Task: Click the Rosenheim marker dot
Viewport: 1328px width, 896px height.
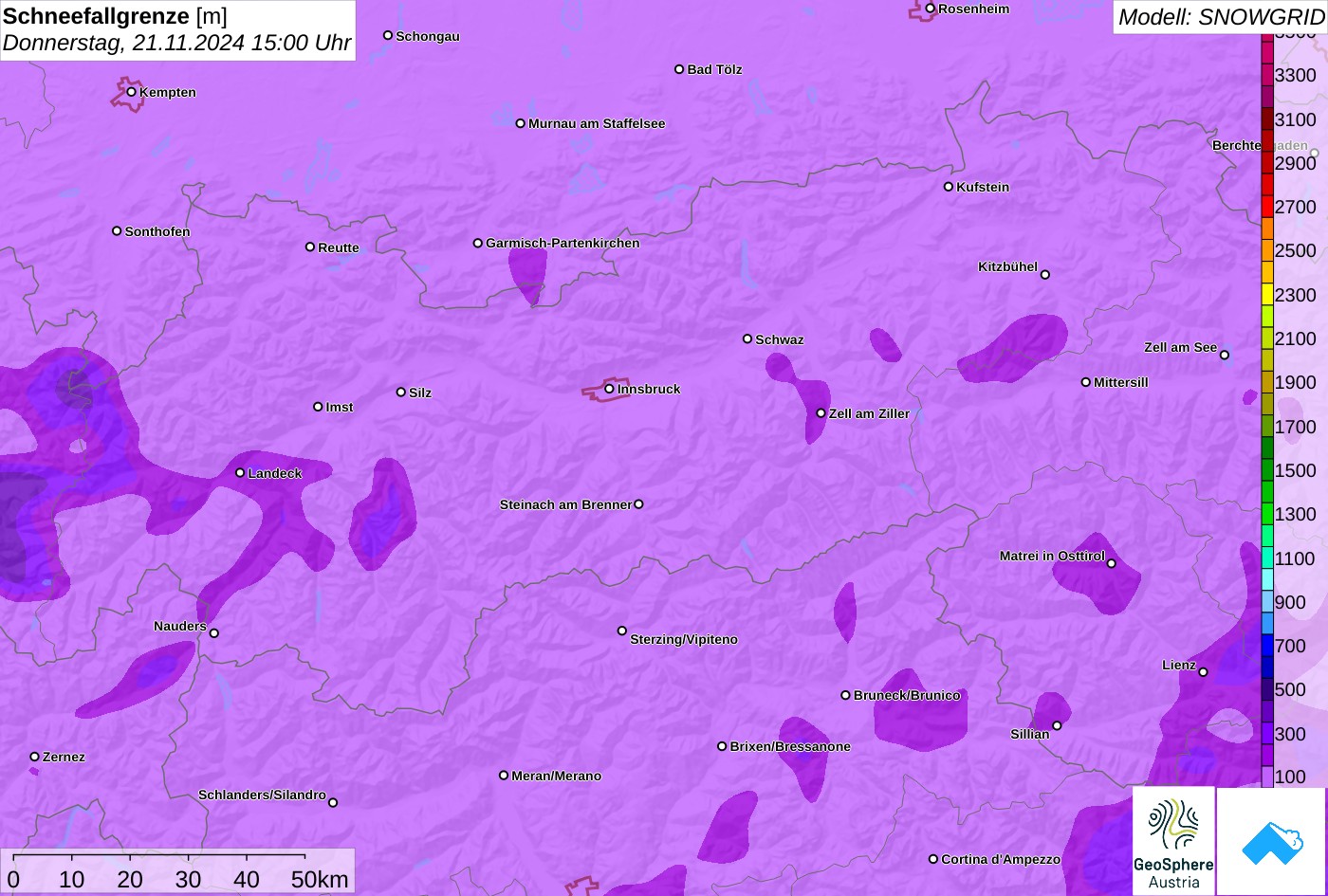Action: [x=931, y=9]
